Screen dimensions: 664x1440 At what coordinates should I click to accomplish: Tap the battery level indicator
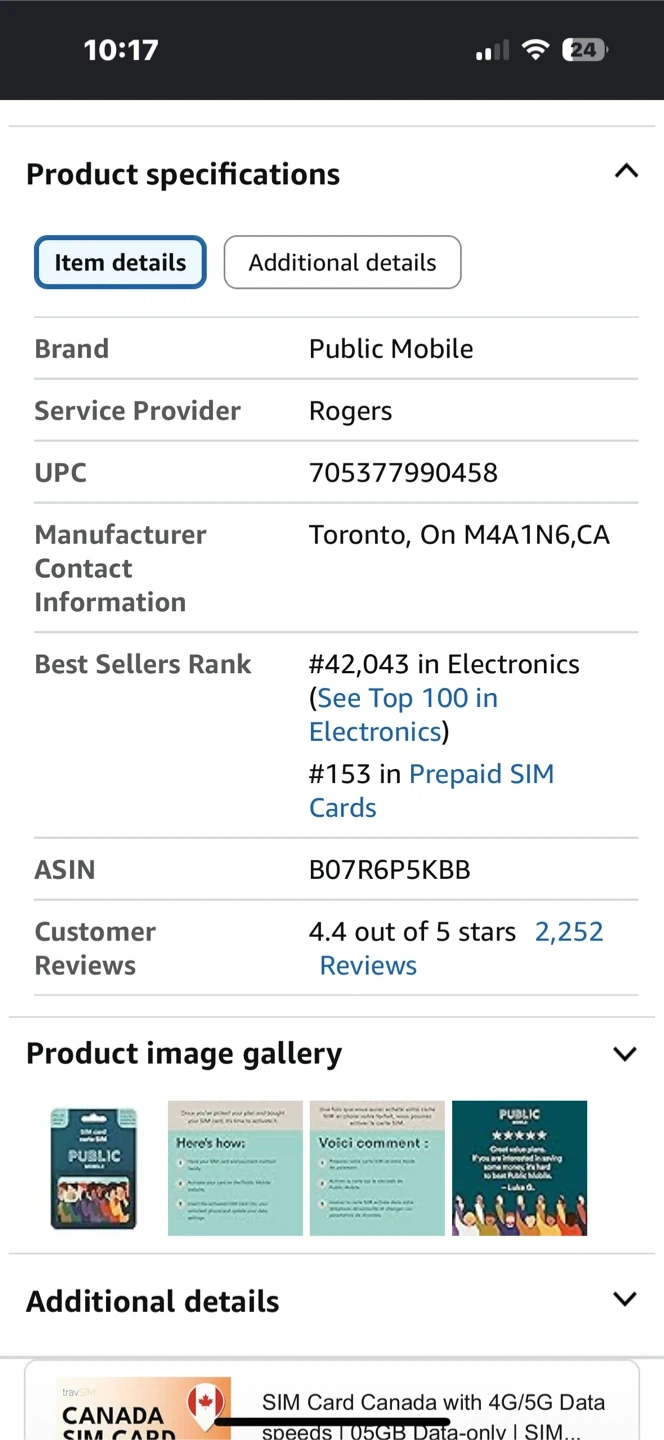tap(584, 50)
